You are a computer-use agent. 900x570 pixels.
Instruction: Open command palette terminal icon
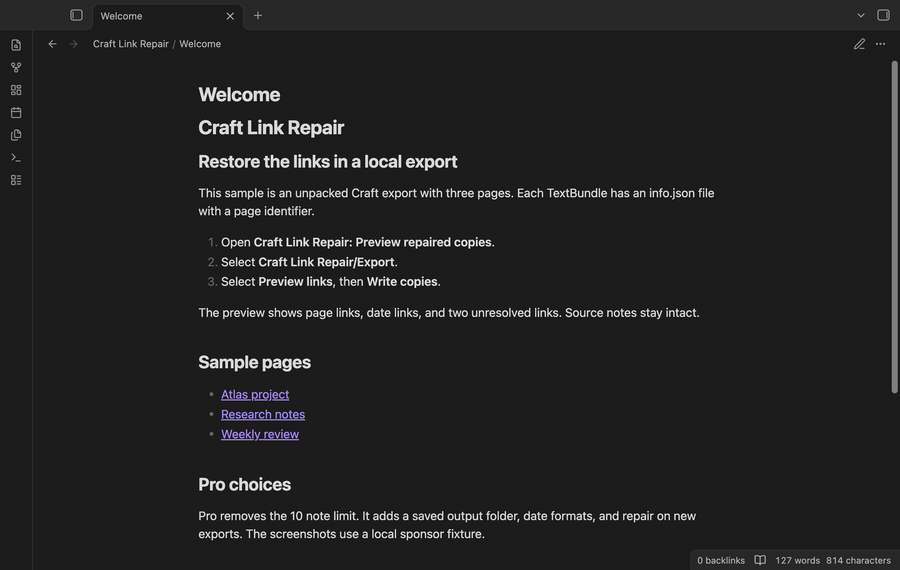(x=16, y=157)
